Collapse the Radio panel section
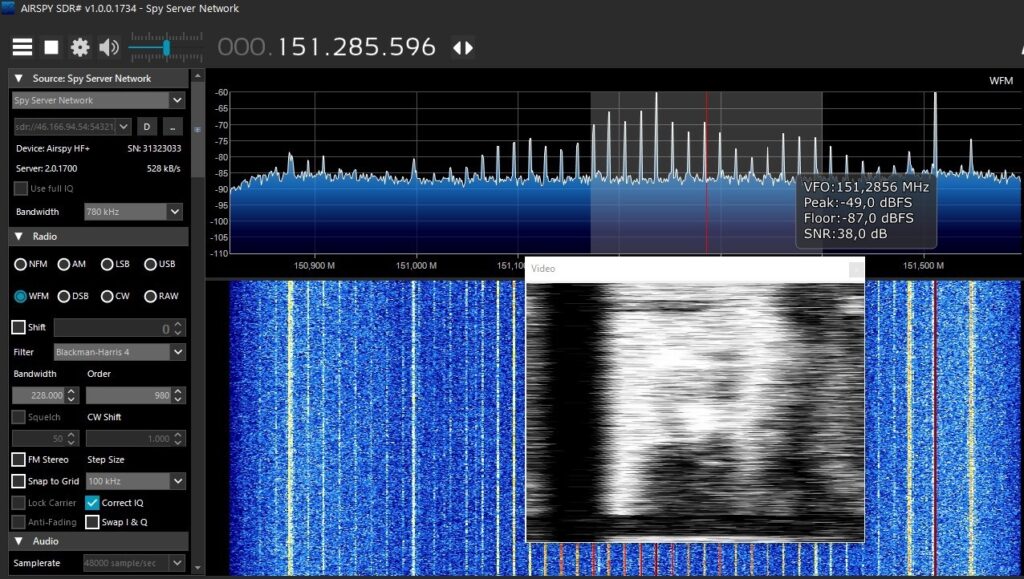1024x579 pixels. click(x=19, y=237)
